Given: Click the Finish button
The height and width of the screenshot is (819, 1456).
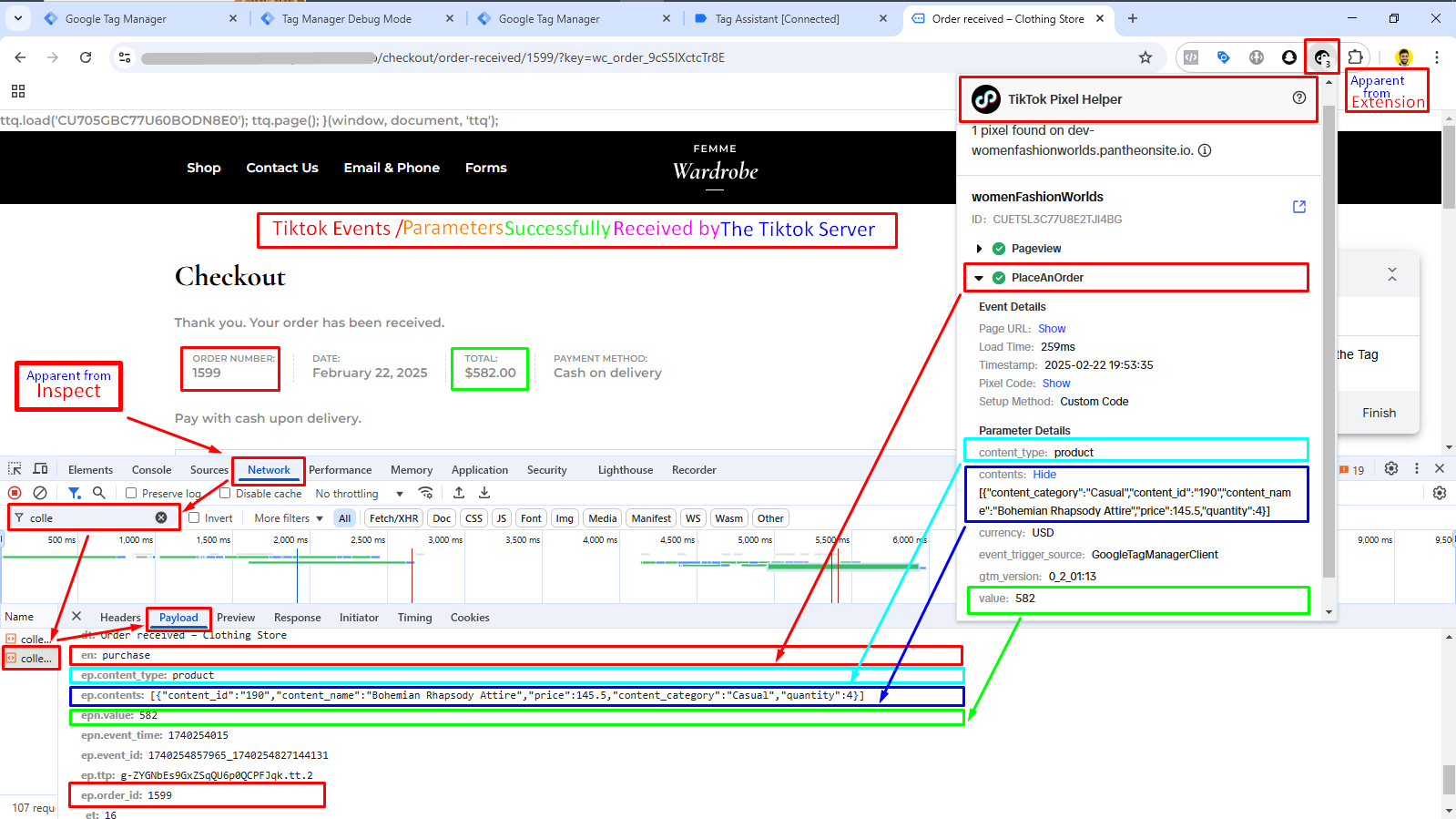Looking at the screenshot, I should pos(1379,413).
